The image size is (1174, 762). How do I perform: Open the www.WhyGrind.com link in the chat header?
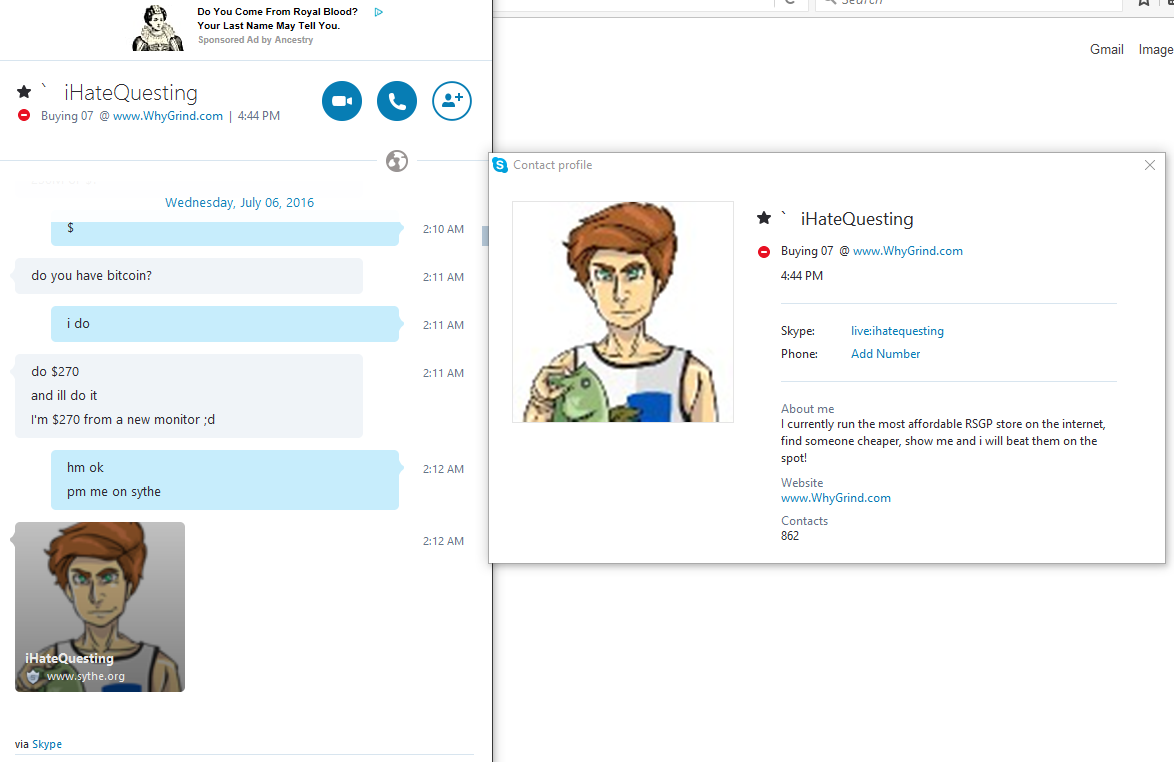[168, 116]
